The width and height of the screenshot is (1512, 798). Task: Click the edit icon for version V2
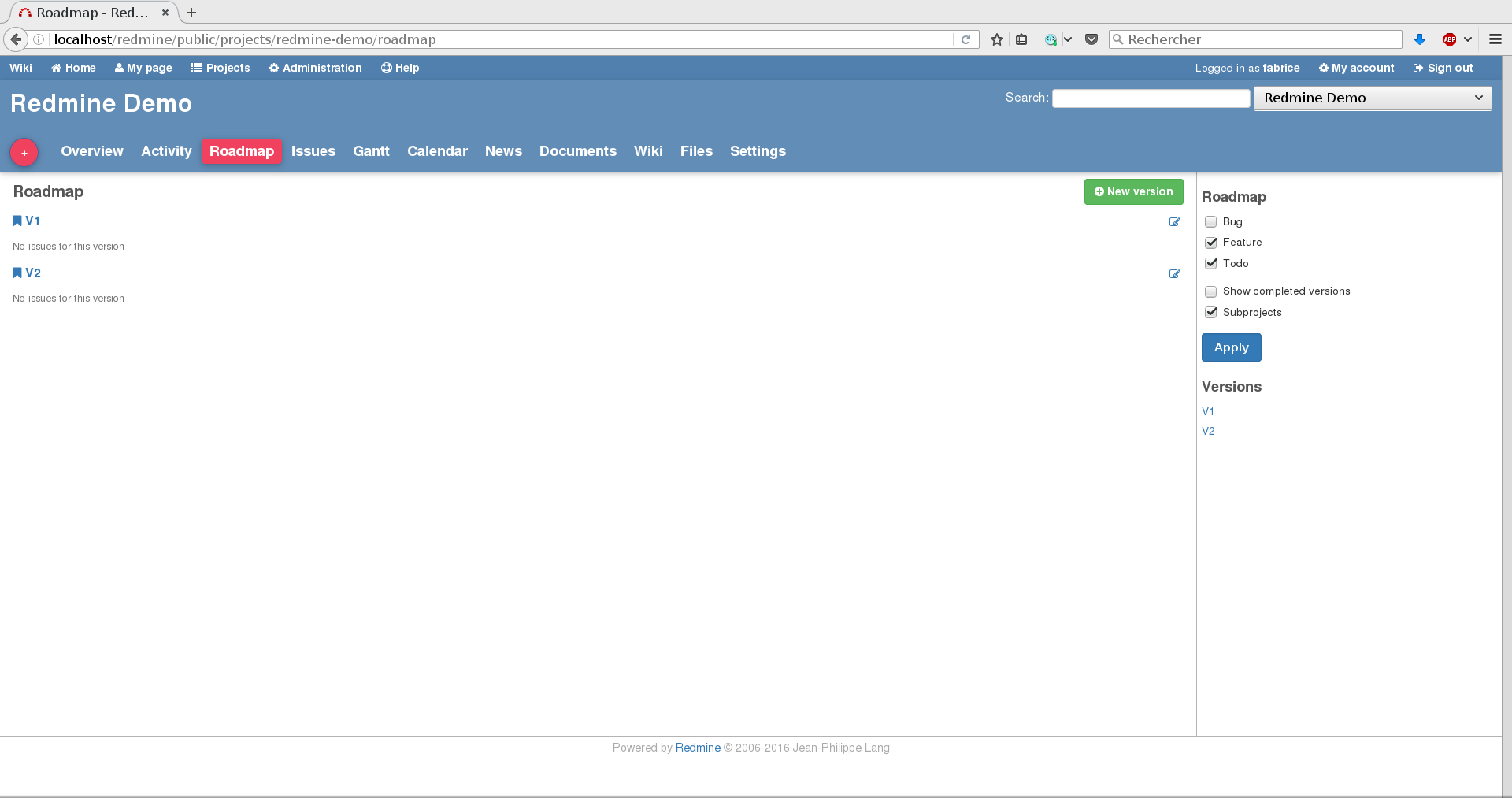(1174, 274)
